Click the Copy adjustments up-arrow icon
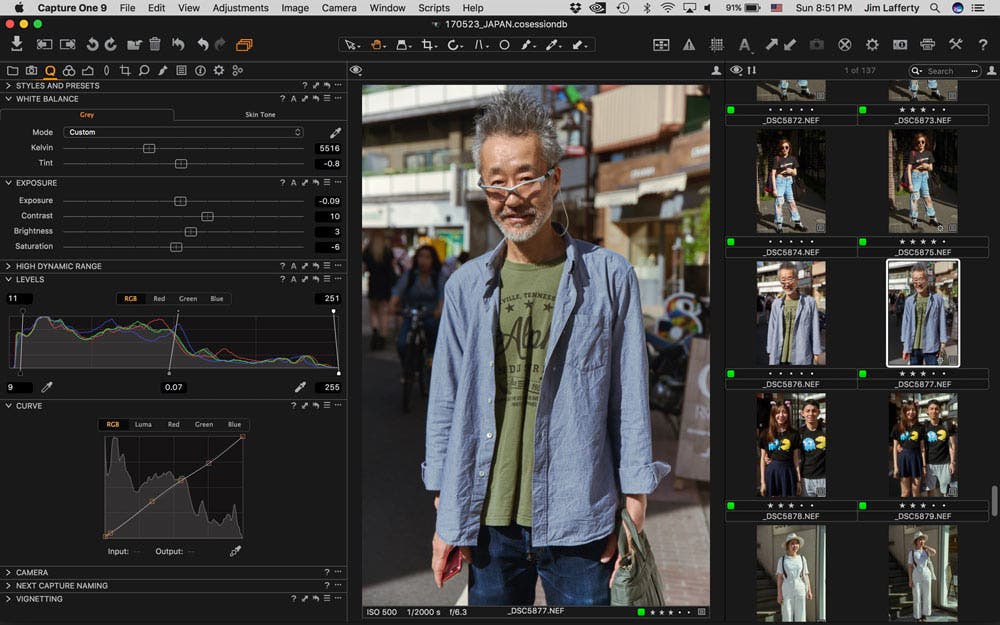 coord(771,45)
